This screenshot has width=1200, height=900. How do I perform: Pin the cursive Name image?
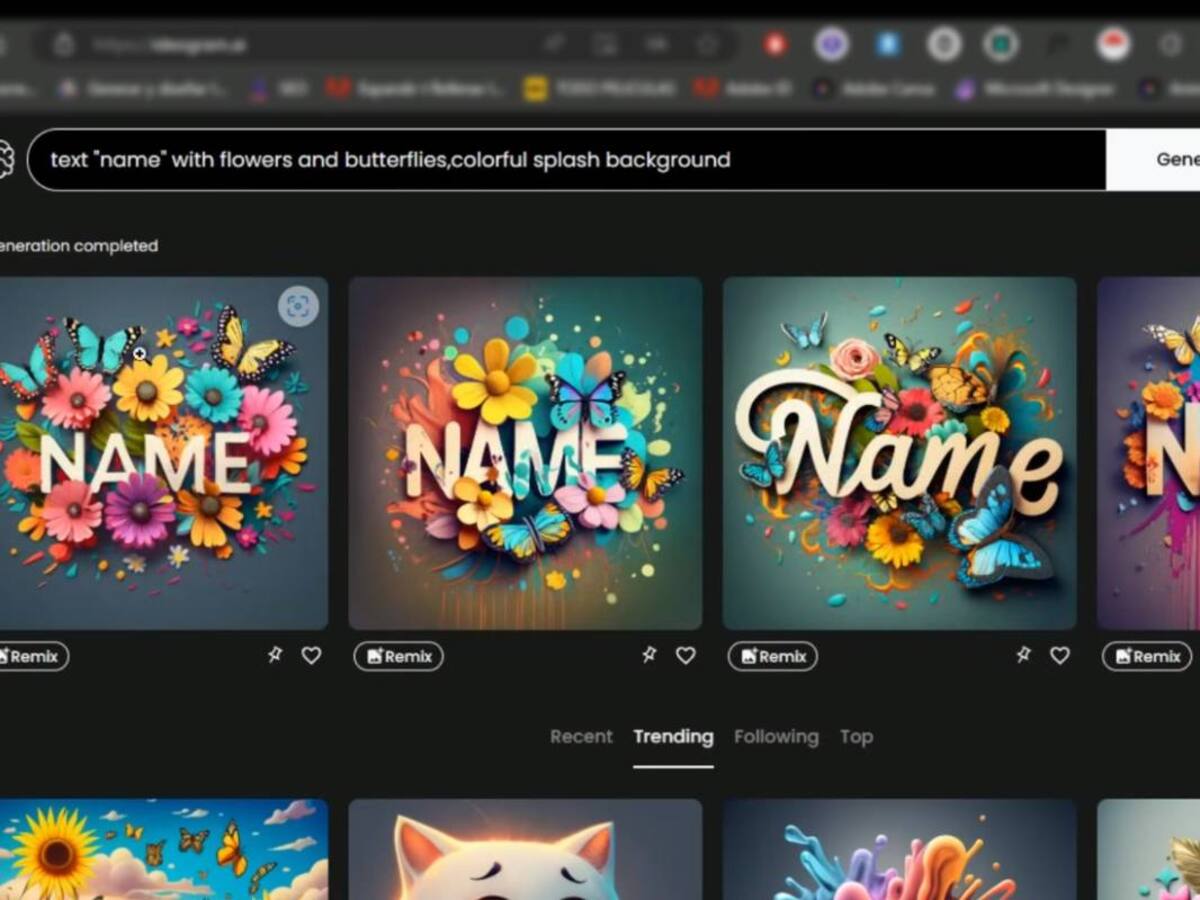(x=1023, y=655)
